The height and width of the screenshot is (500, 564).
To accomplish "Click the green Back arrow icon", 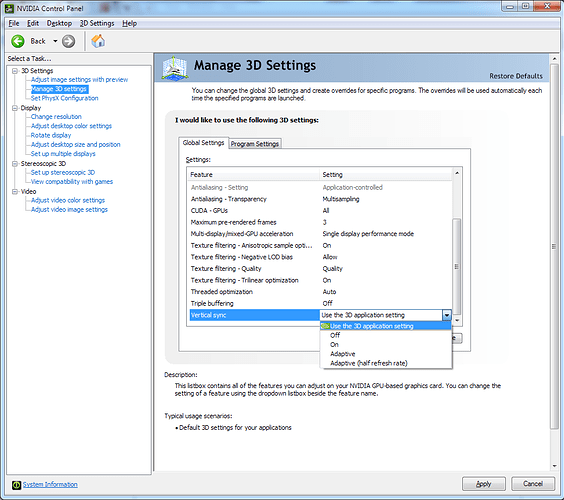I will 18,41.
